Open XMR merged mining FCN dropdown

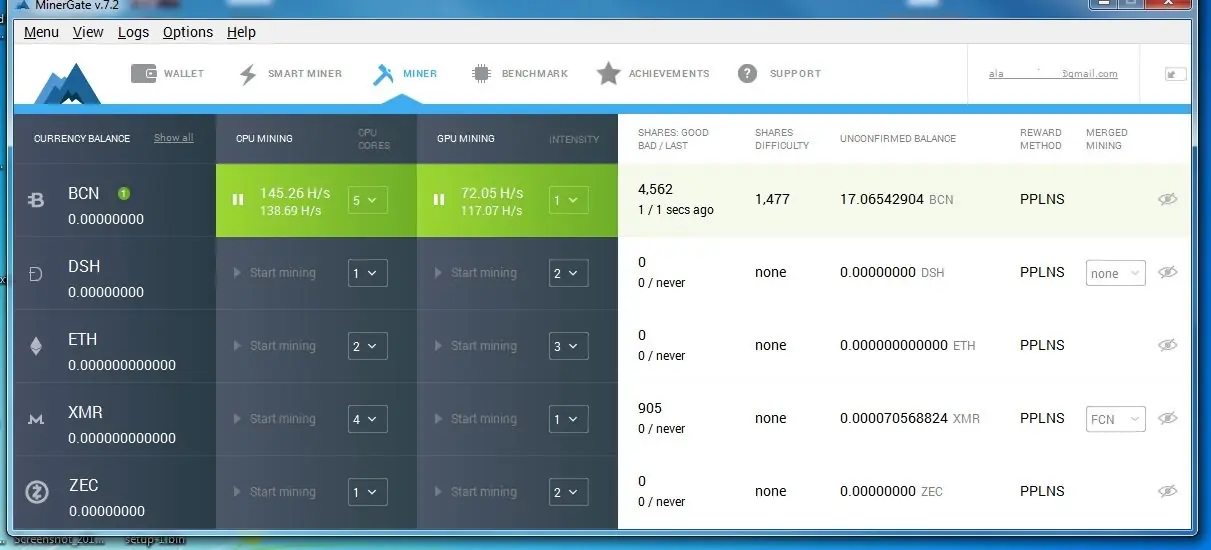(x=1115, y=419)
